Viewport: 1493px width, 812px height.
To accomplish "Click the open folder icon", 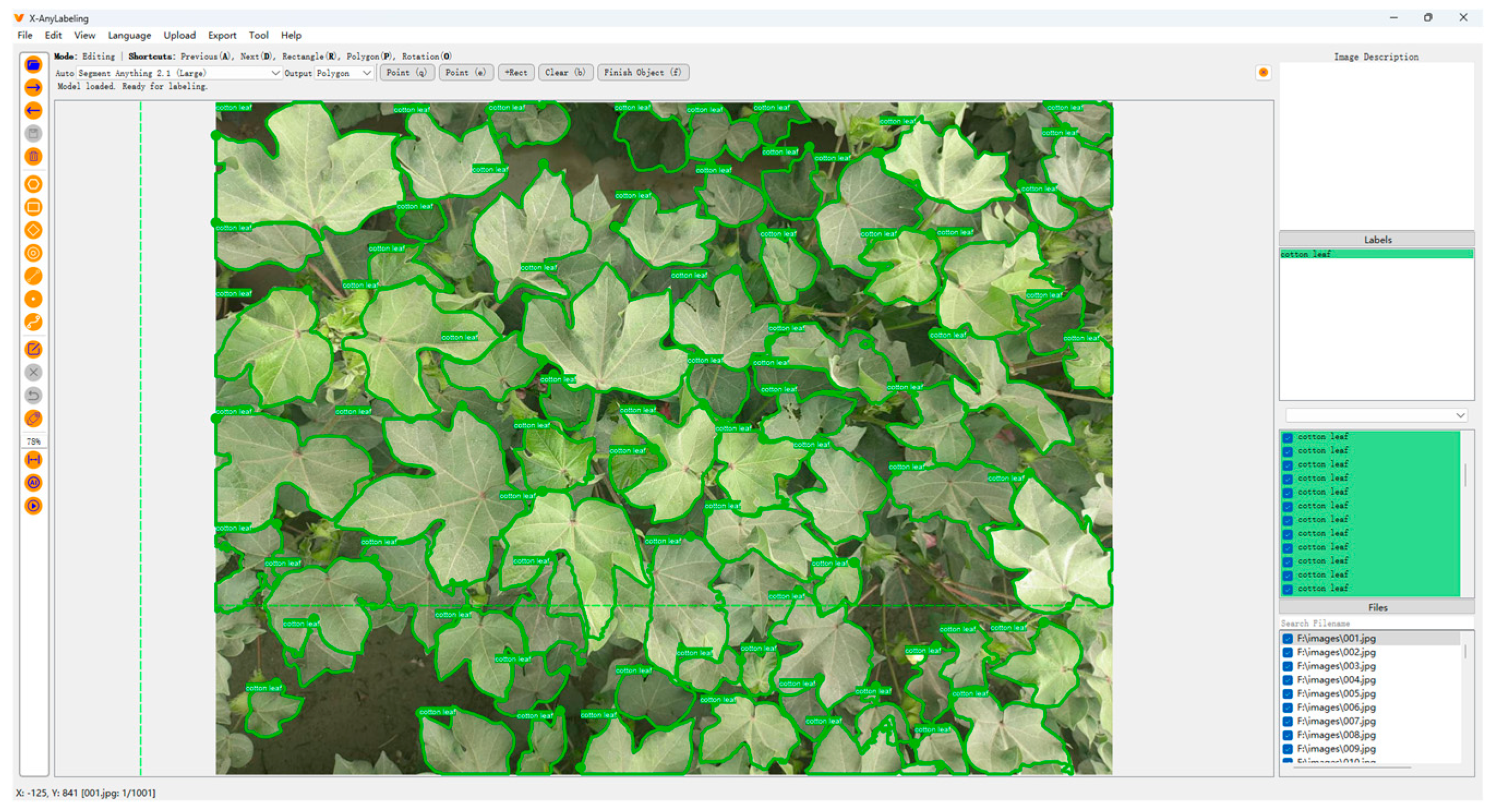I will pyautogui.click(x=33, y=65).
